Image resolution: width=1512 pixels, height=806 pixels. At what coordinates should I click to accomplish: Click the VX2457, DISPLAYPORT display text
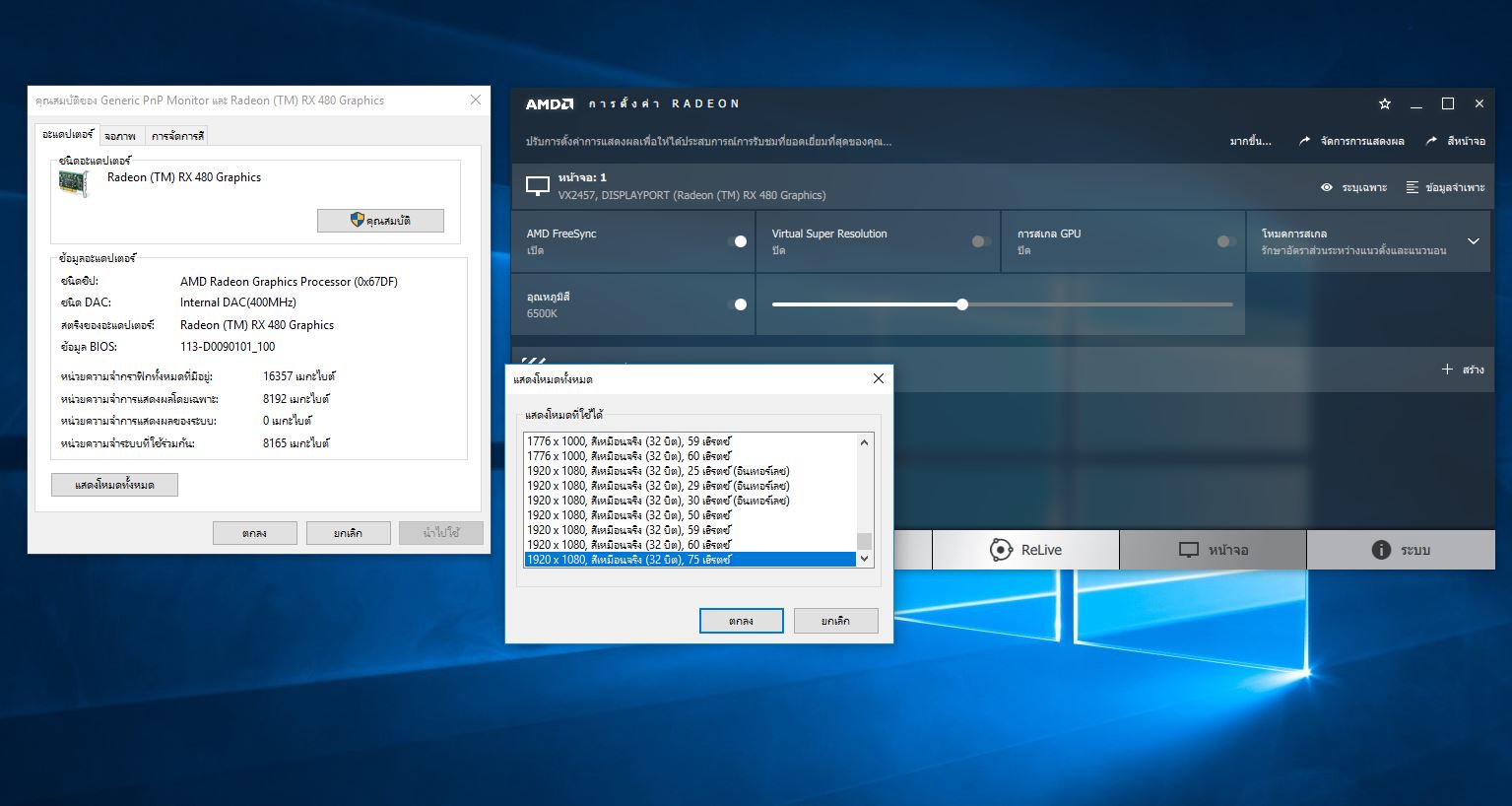click(x=691, y=195)
